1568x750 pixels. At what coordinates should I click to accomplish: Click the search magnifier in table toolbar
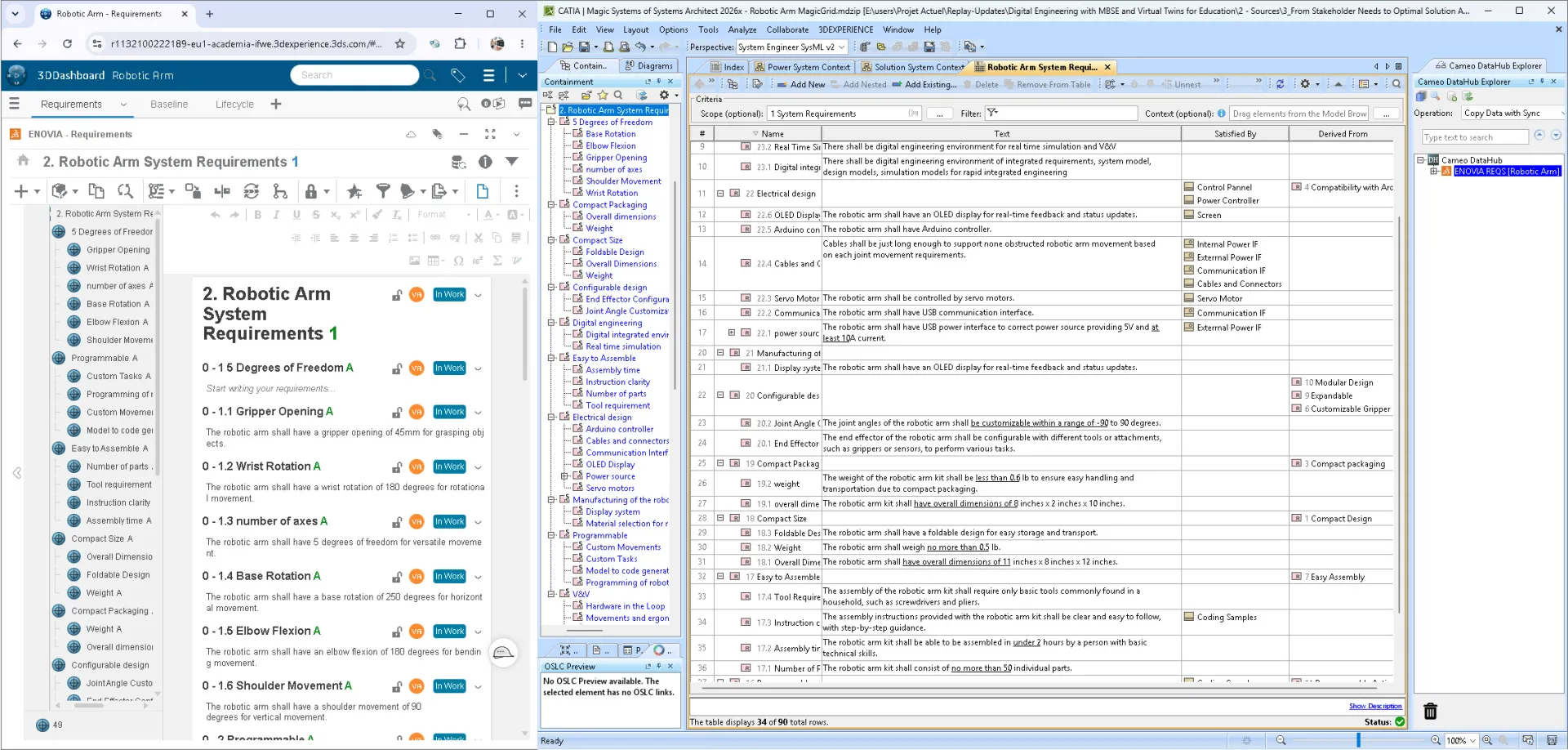click(x=1396, y=84)
